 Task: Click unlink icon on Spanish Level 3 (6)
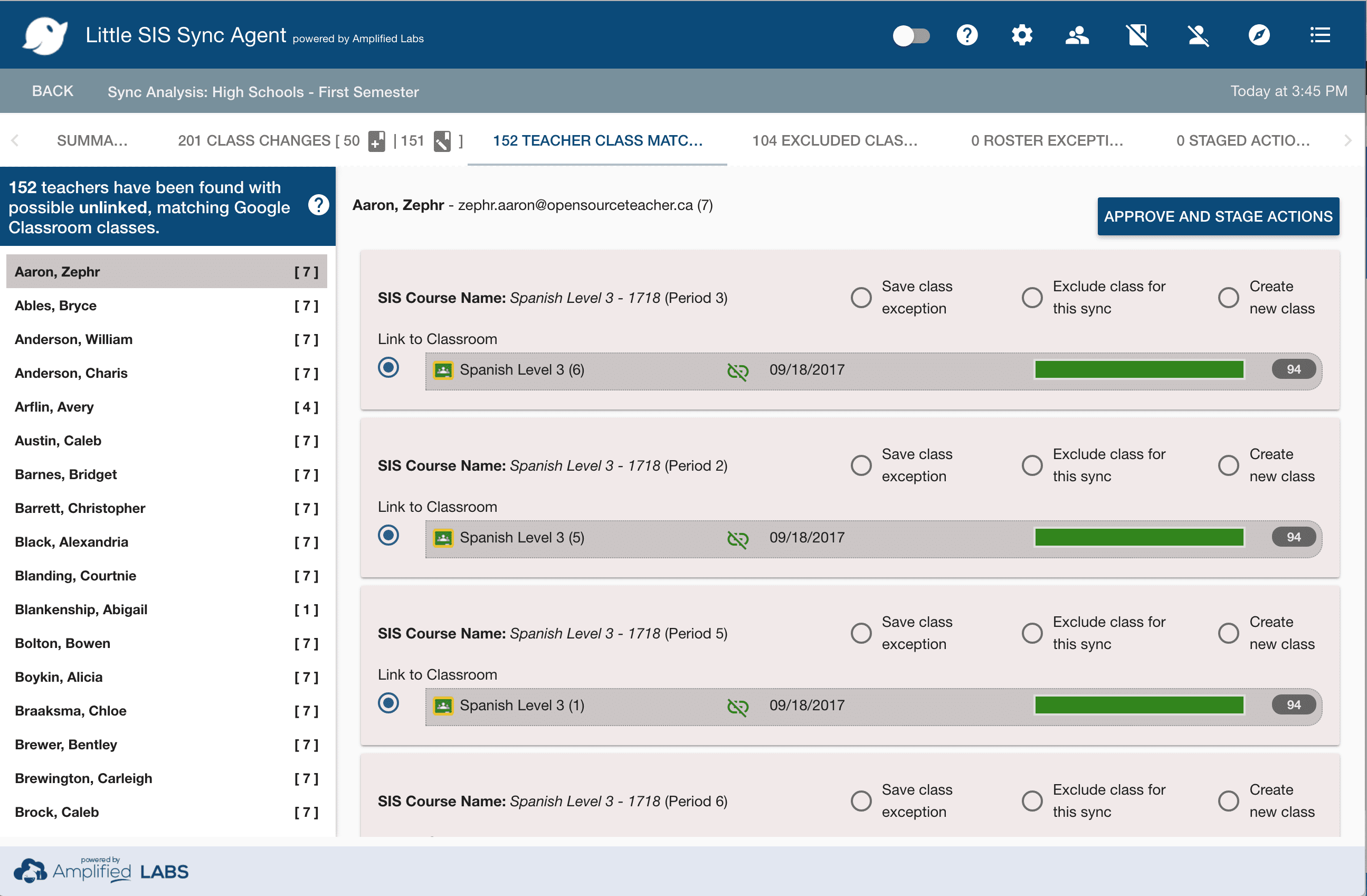click(x=737, y=371)
